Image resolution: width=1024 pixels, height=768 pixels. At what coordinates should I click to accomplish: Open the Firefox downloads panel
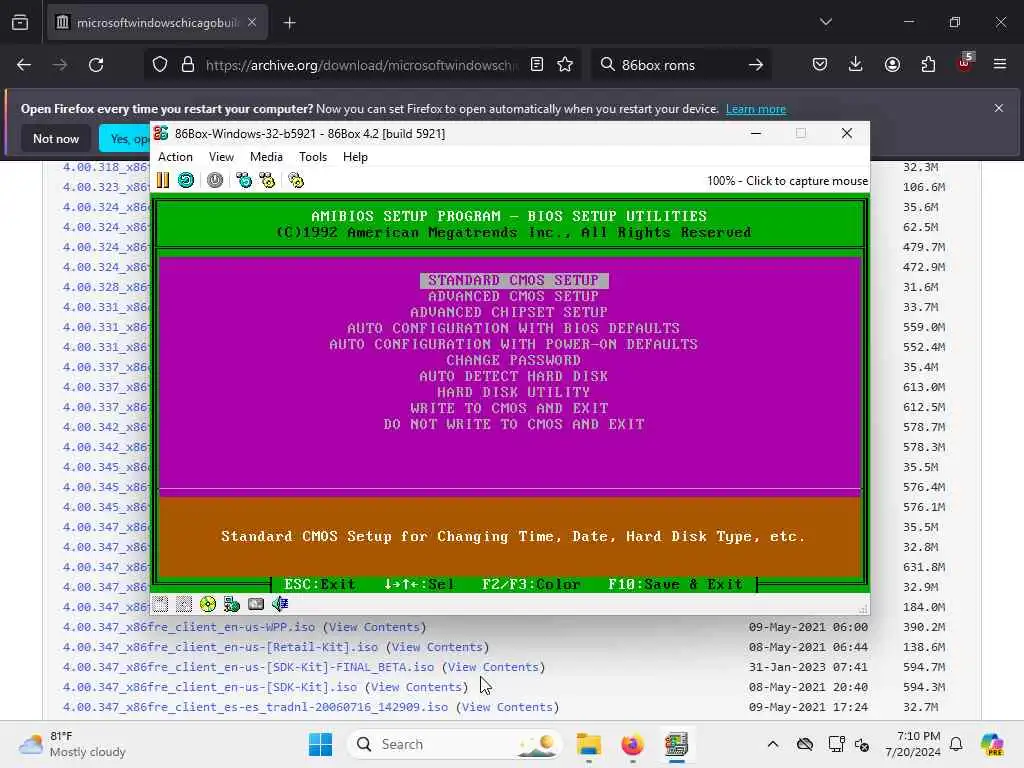[856, 65]
